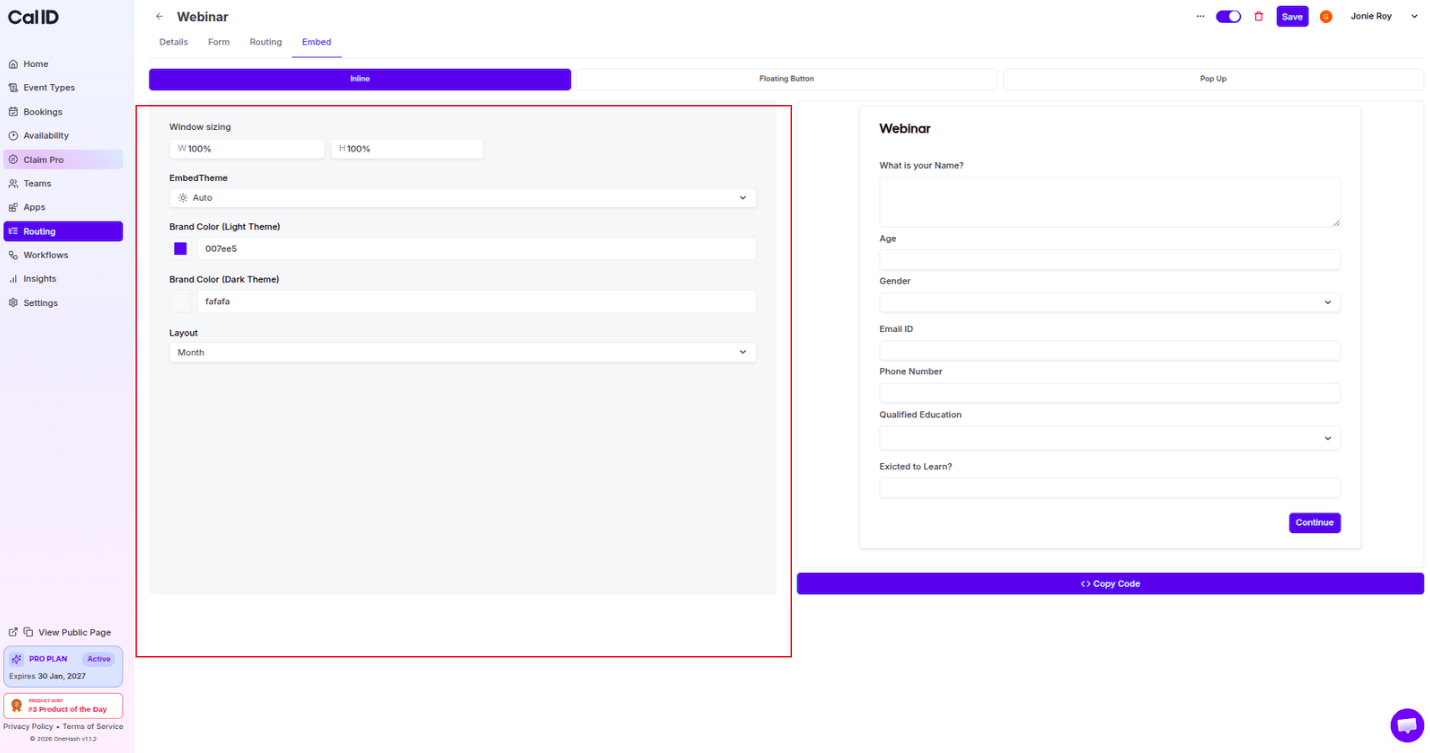Switch to the Form tab
Image resolution: width=1430 pixels, height=753 pixels.
218,42
